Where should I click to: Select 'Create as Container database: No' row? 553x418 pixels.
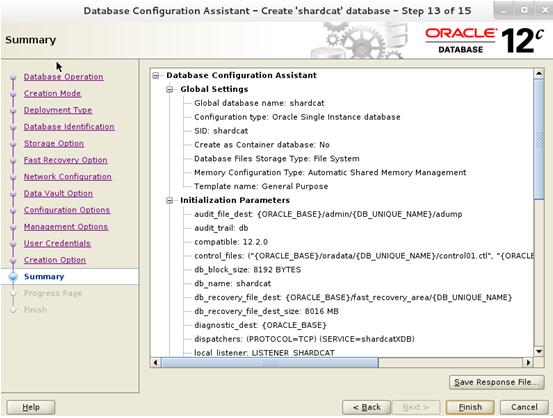[262, 145]
